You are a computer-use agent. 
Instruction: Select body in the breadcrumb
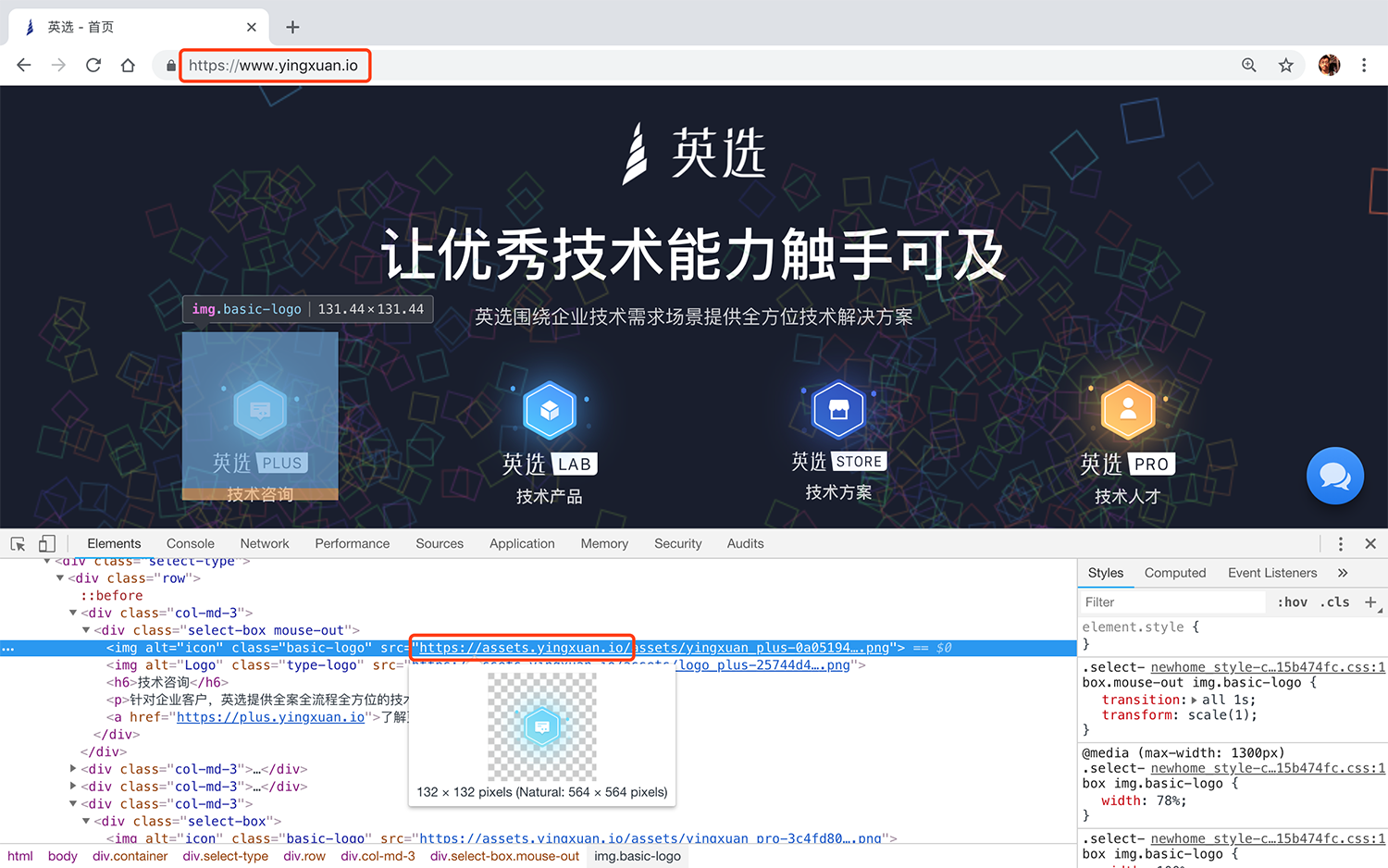(x=63, y=856)
